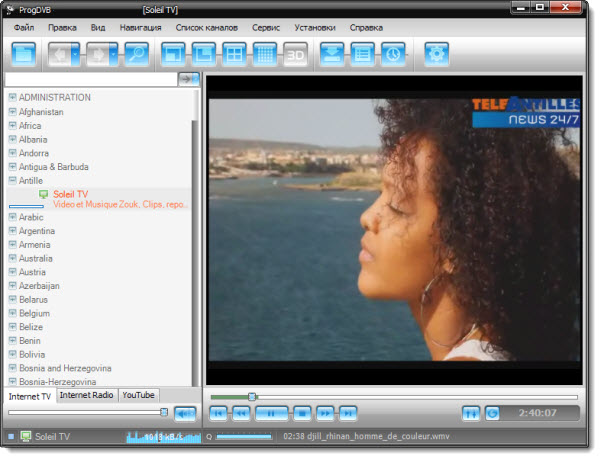
Task: Switch to the YouTube tab
Action: pos(138,395)
